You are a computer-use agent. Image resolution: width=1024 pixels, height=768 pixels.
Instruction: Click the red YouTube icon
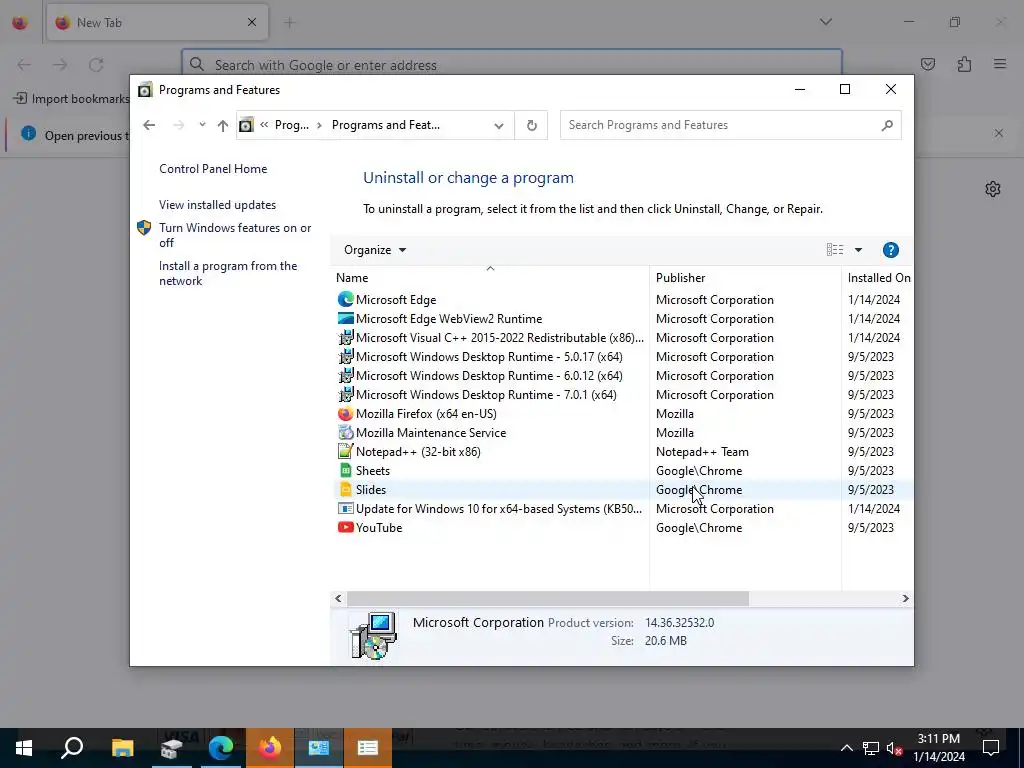[x=345, y=527]
